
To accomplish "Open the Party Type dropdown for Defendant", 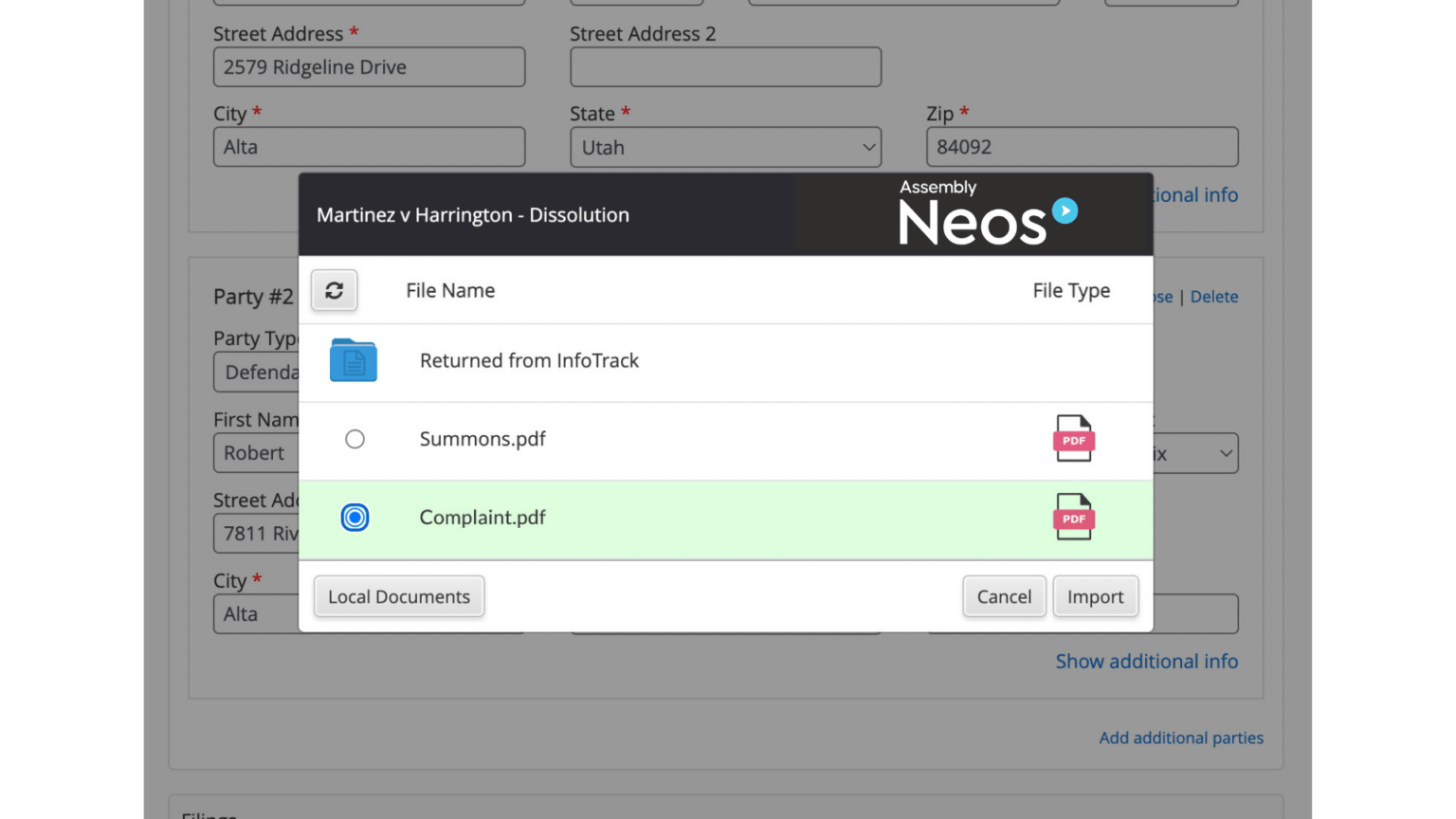I will (x=257, y=373).
